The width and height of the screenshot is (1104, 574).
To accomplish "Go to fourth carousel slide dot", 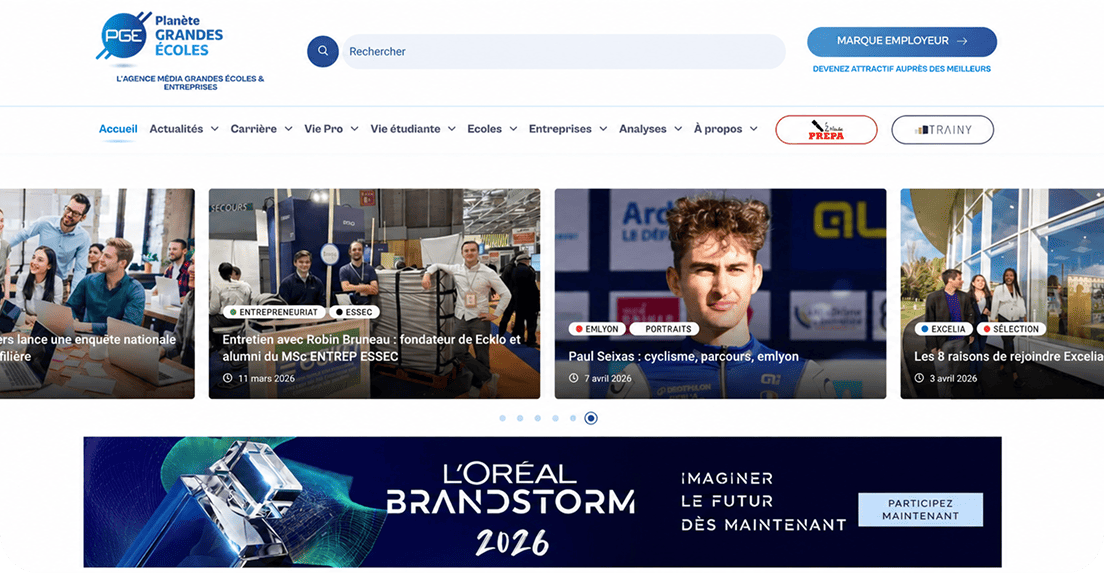I will point(555,418).
